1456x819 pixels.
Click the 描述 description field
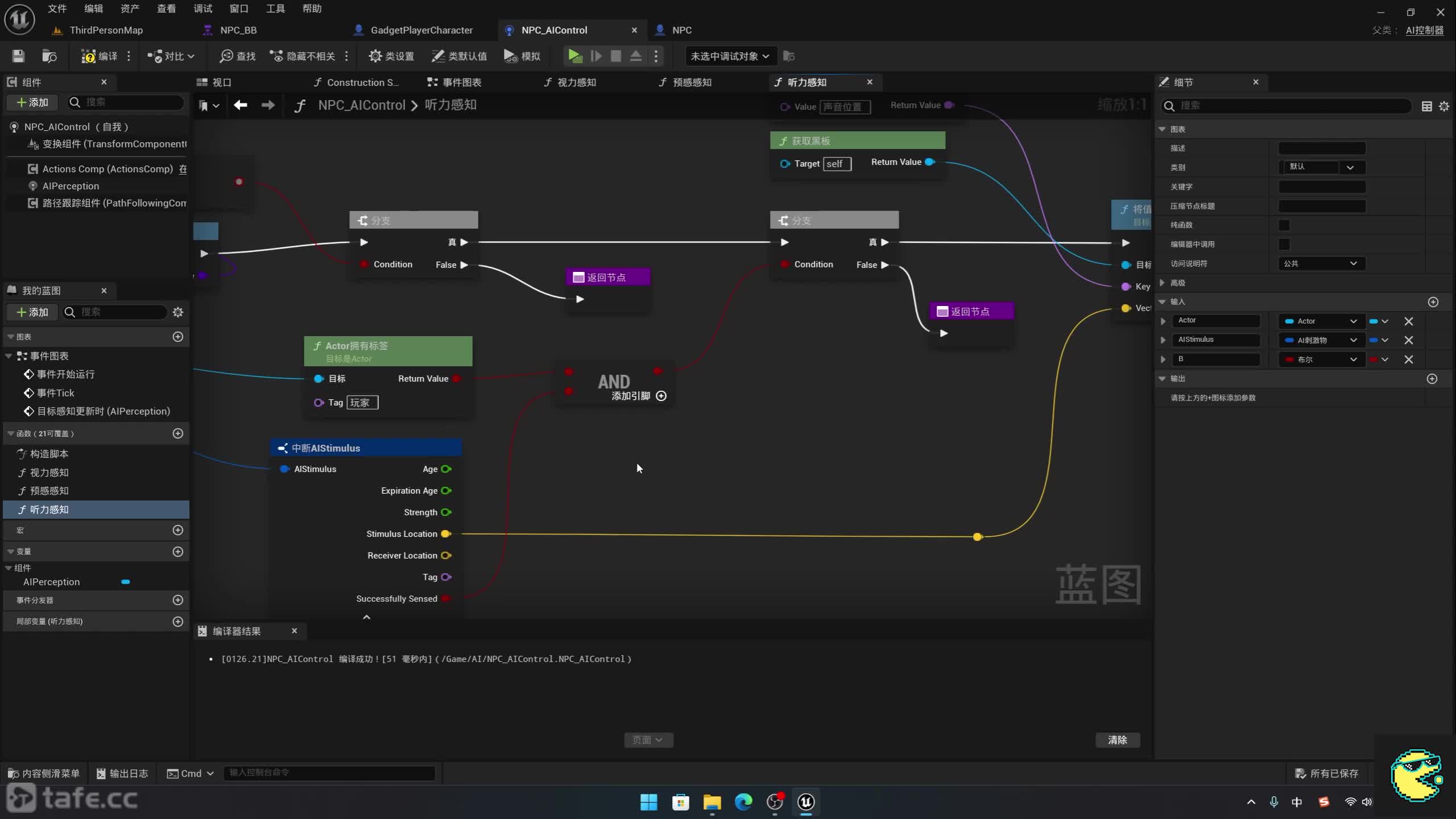pyautogui.click(x=1322, y=148)
